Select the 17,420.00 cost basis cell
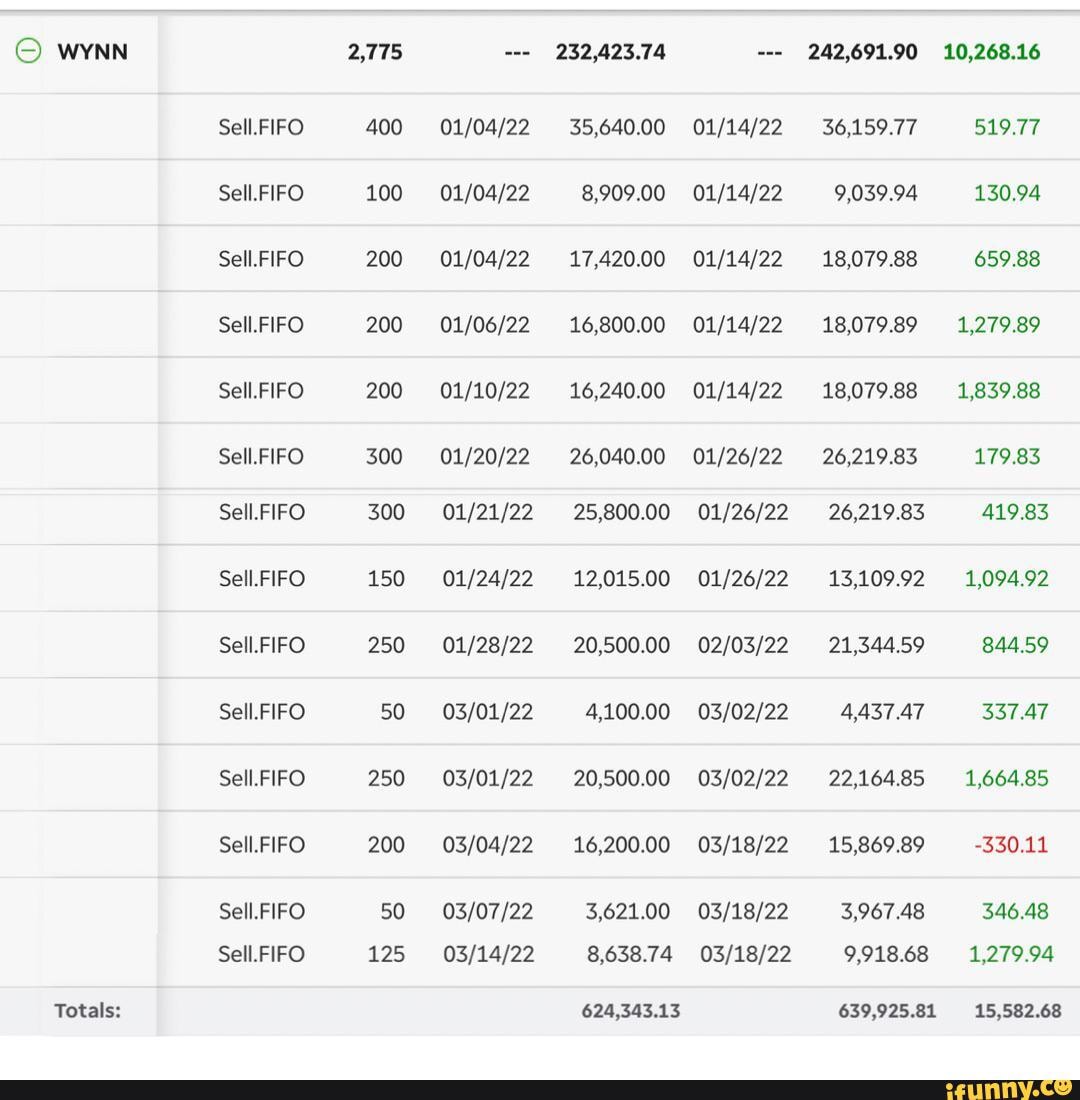This screenshot has height=1100, width=1080. point(616,259)
